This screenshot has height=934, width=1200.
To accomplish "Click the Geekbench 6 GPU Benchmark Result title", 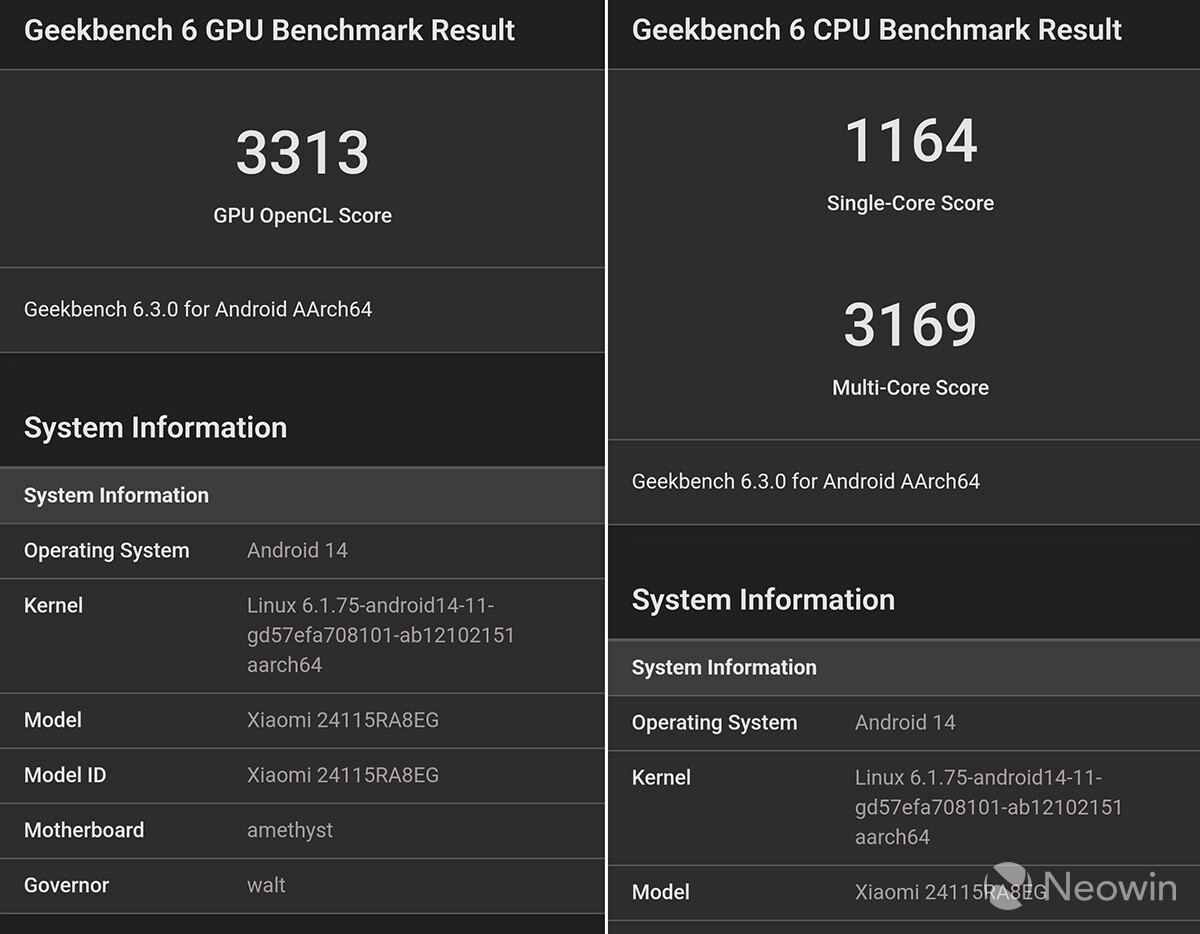I will [x=269, y=30].
